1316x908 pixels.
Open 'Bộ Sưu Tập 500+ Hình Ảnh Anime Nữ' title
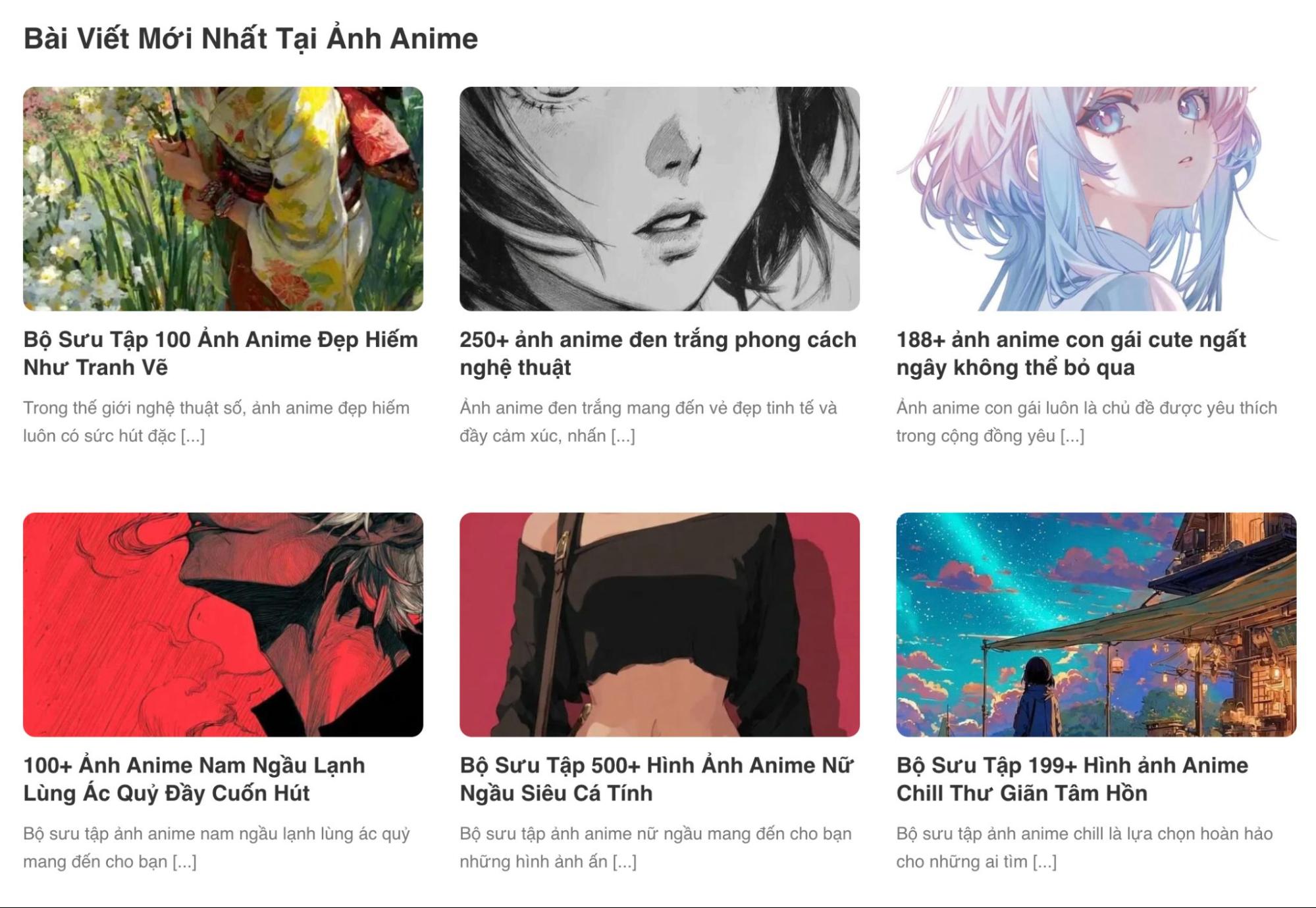click(656, 779)
